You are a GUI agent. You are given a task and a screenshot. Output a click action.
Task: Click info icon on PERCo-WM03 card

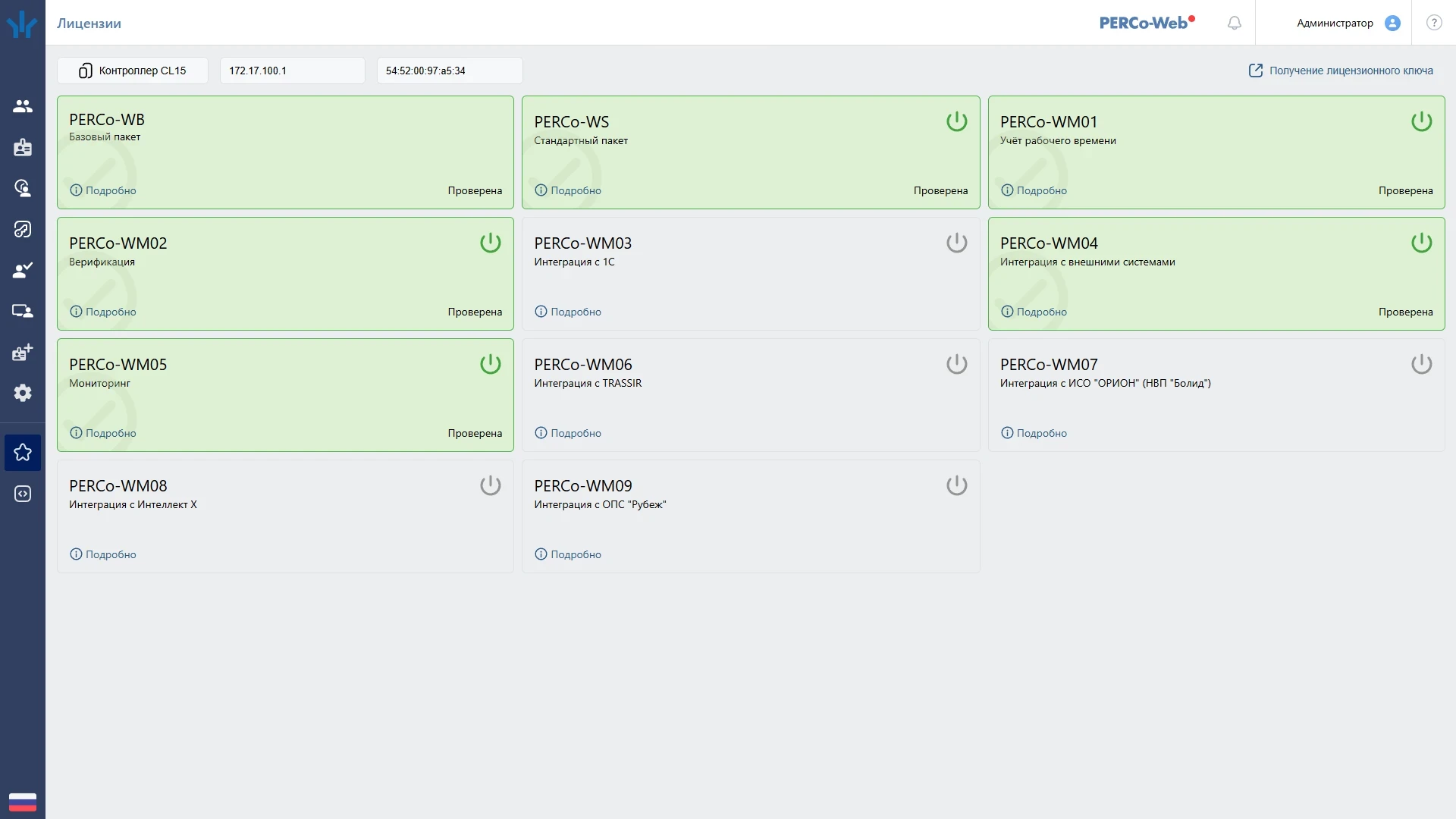point(541,312)
